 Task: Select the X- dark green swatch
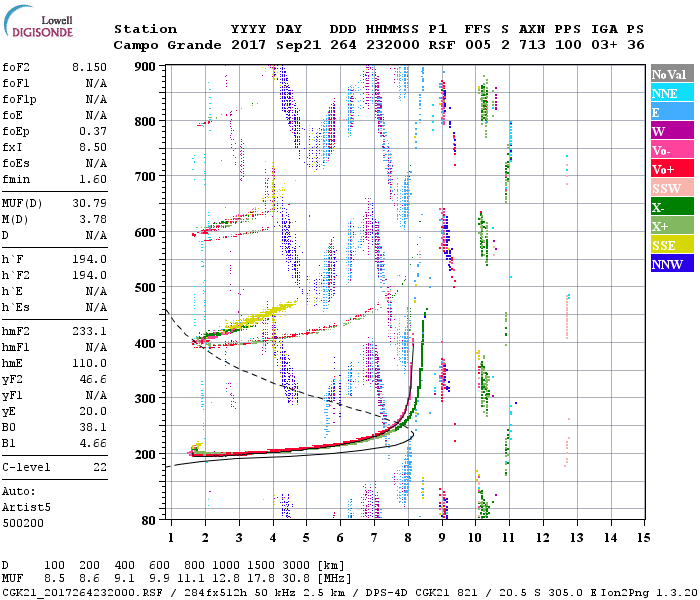pyautogui.click(x=672, y=207)
